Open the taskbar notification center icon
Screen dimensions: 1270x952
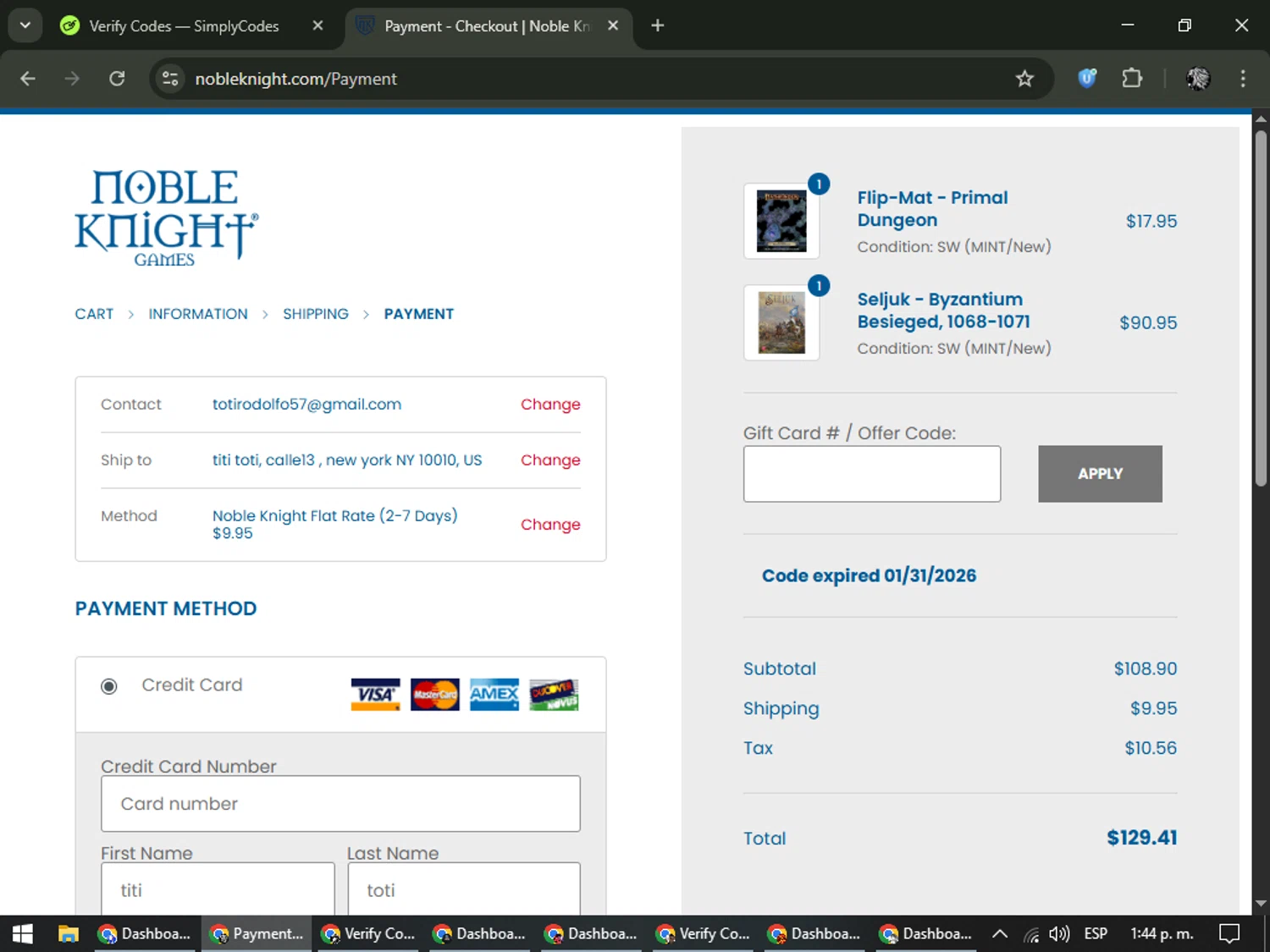[x=1229, y=933]
